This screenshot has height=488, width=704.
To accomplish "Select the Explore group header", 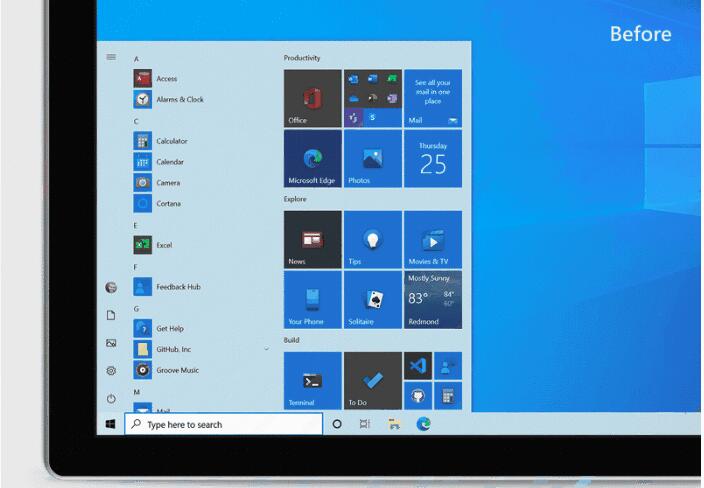I will 295,199.
